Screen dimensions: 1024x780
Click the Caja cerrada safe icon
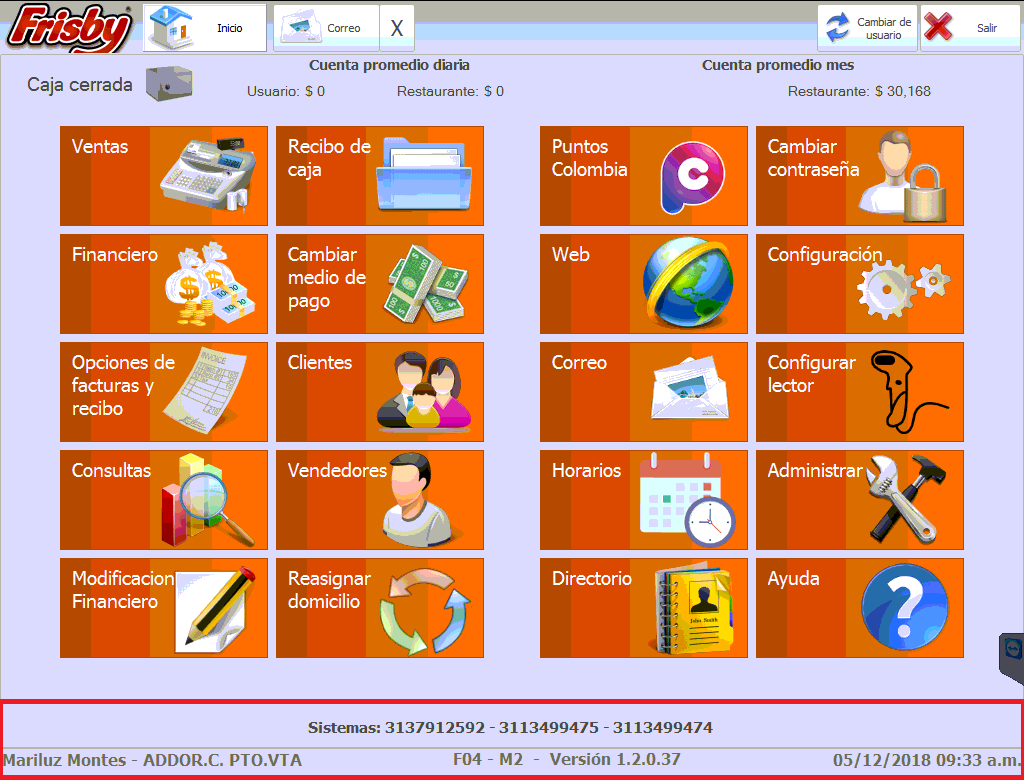coord(169,84)
